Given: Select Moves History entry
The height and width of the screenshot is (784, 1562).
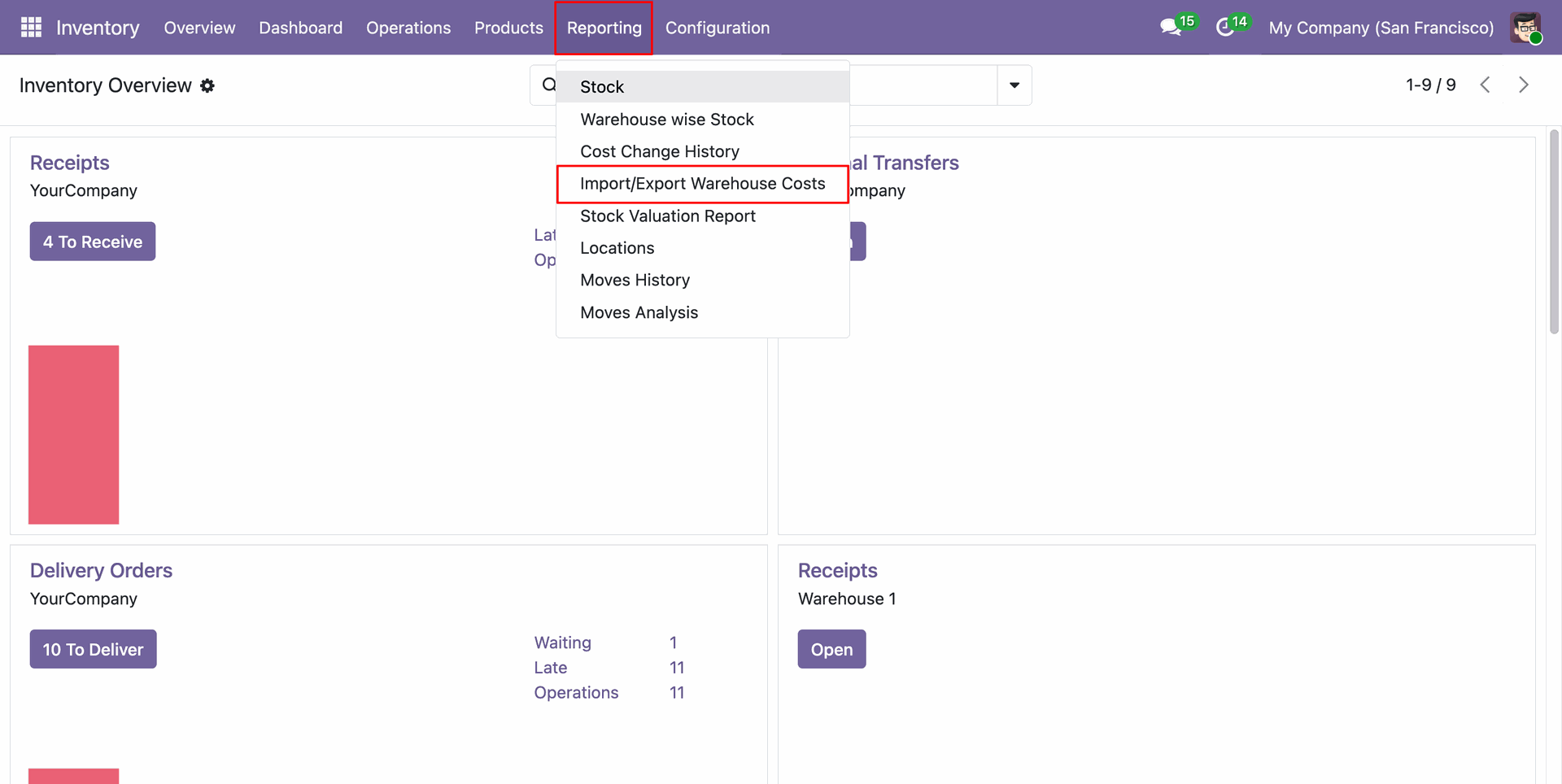Looking at the screenshot, I should click(x=703, y=280).
